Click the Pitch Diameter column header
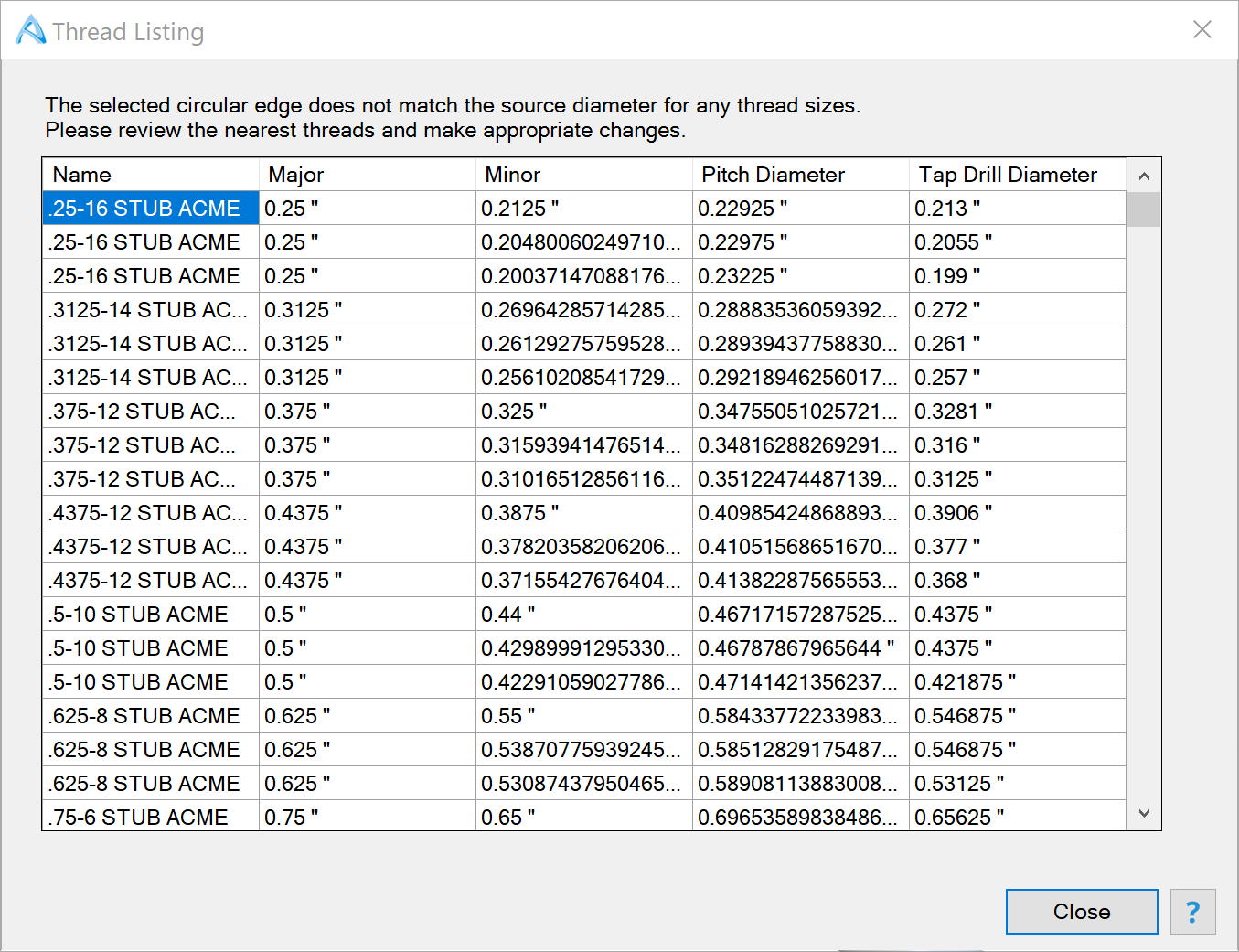This screenshot has width=1239, height=952. coord(801,175)
